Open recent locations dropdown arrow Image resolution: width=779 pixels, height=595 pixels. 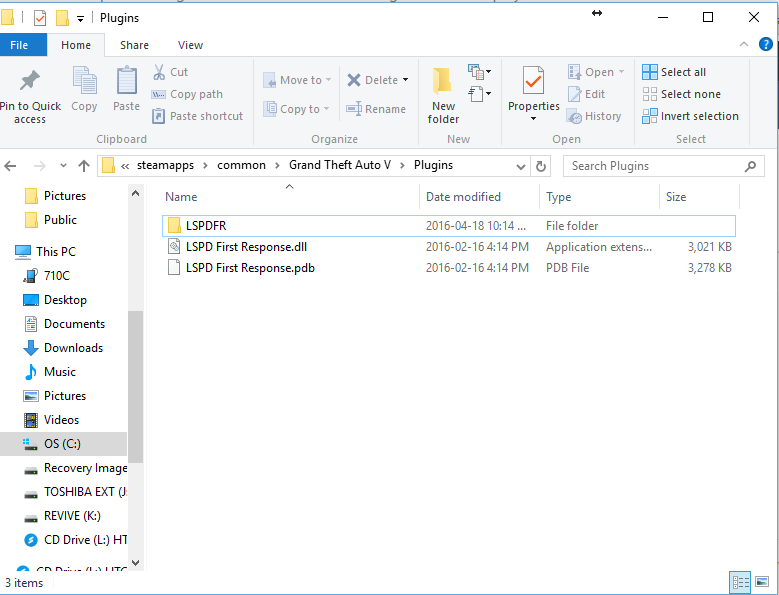coord(63,166)
